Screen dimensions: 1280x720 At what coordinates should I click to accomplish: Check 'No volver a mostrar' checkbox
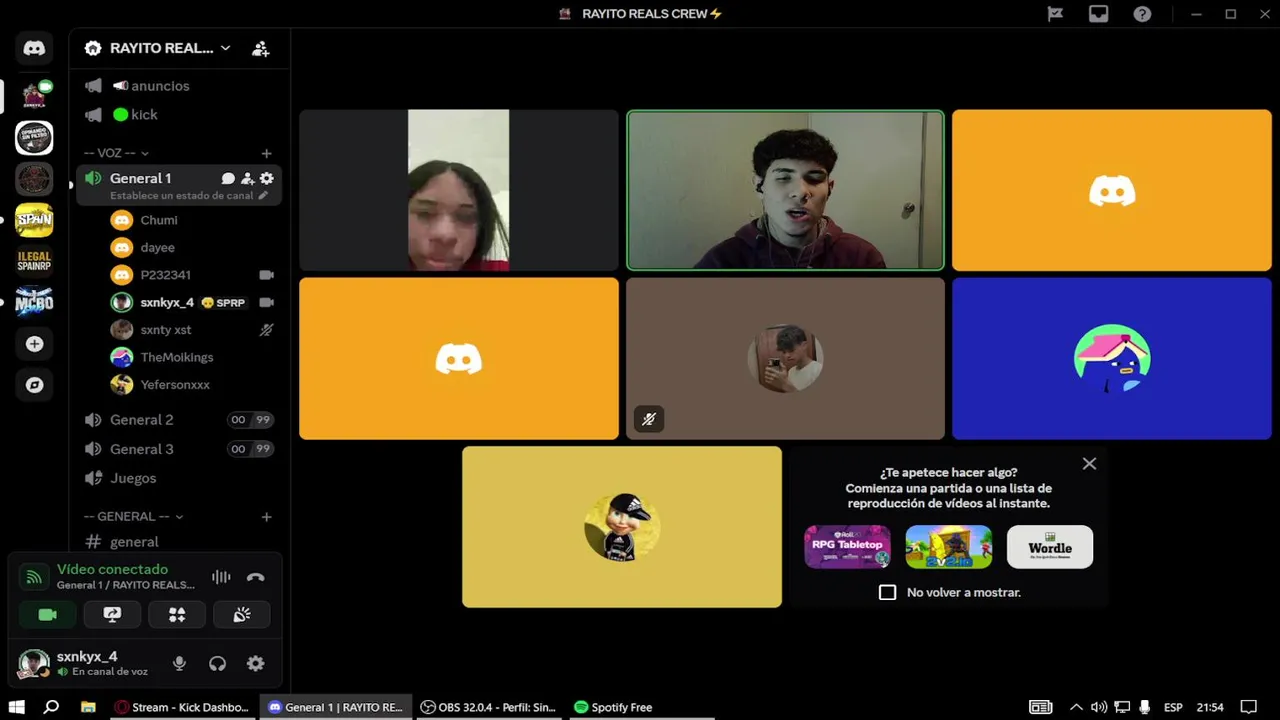(x=887, y=592)
